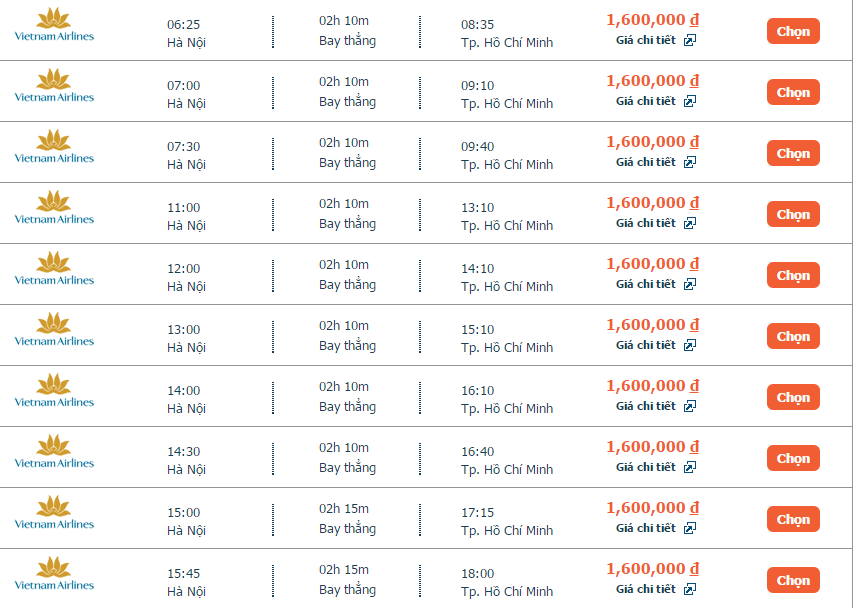
Task: Pick the 14:00 departure using Chọn
Action: 793,397
